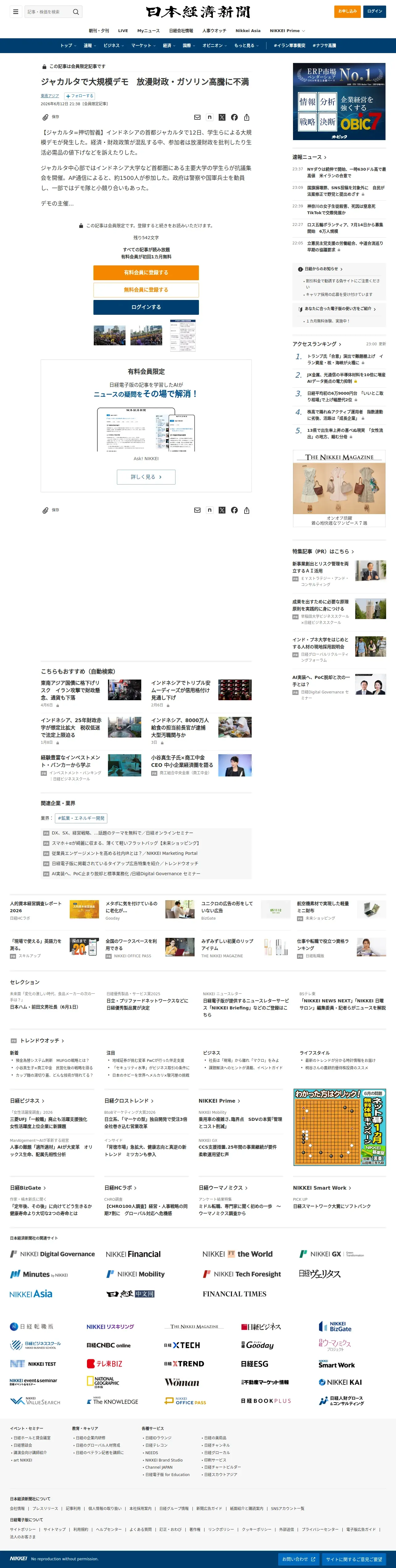Open the NIKKEI KAI logo
Viewport: 396px width, 1568px height.
(x=340, y=1382)
